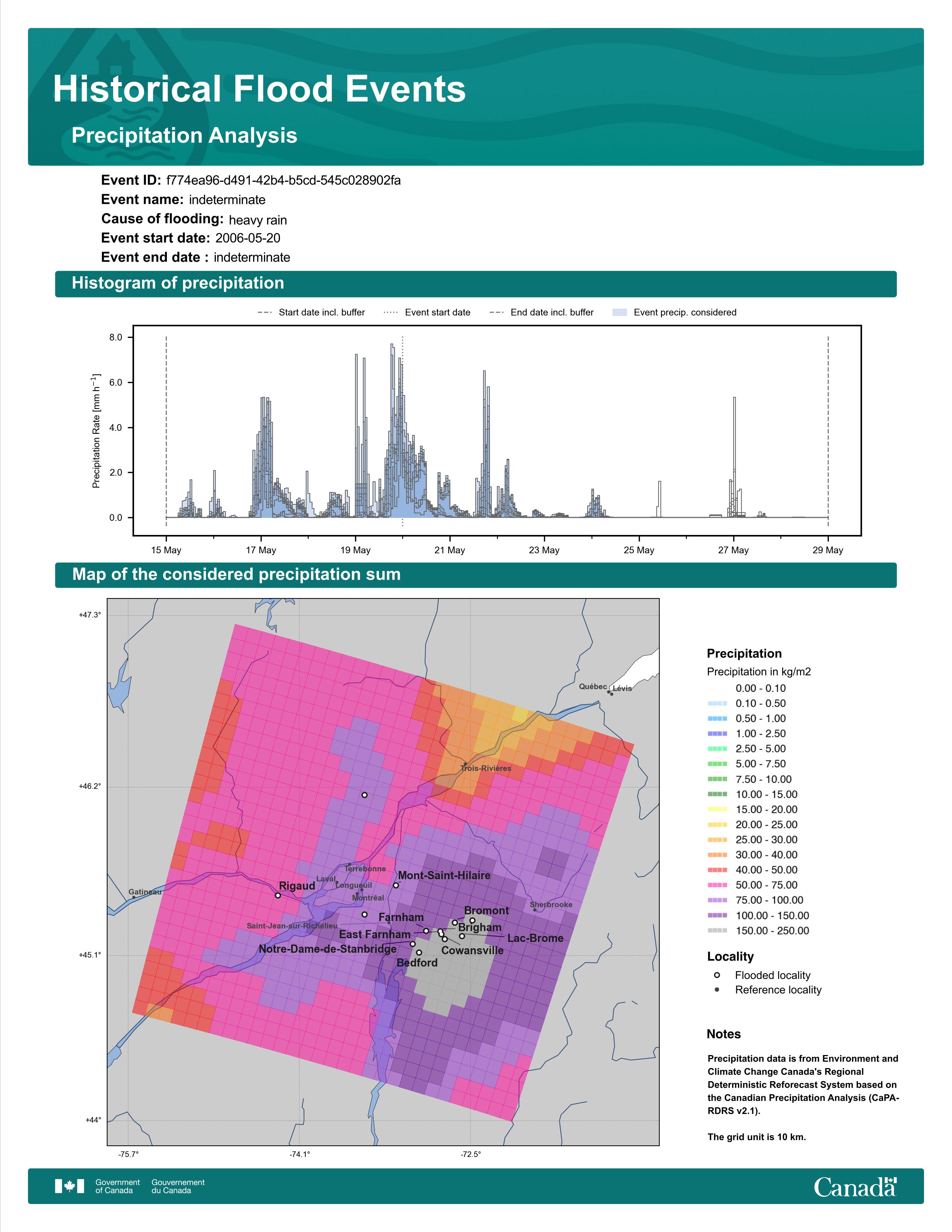
Task: Click the Histogram of precipitation header
Action: pos(178,283)
